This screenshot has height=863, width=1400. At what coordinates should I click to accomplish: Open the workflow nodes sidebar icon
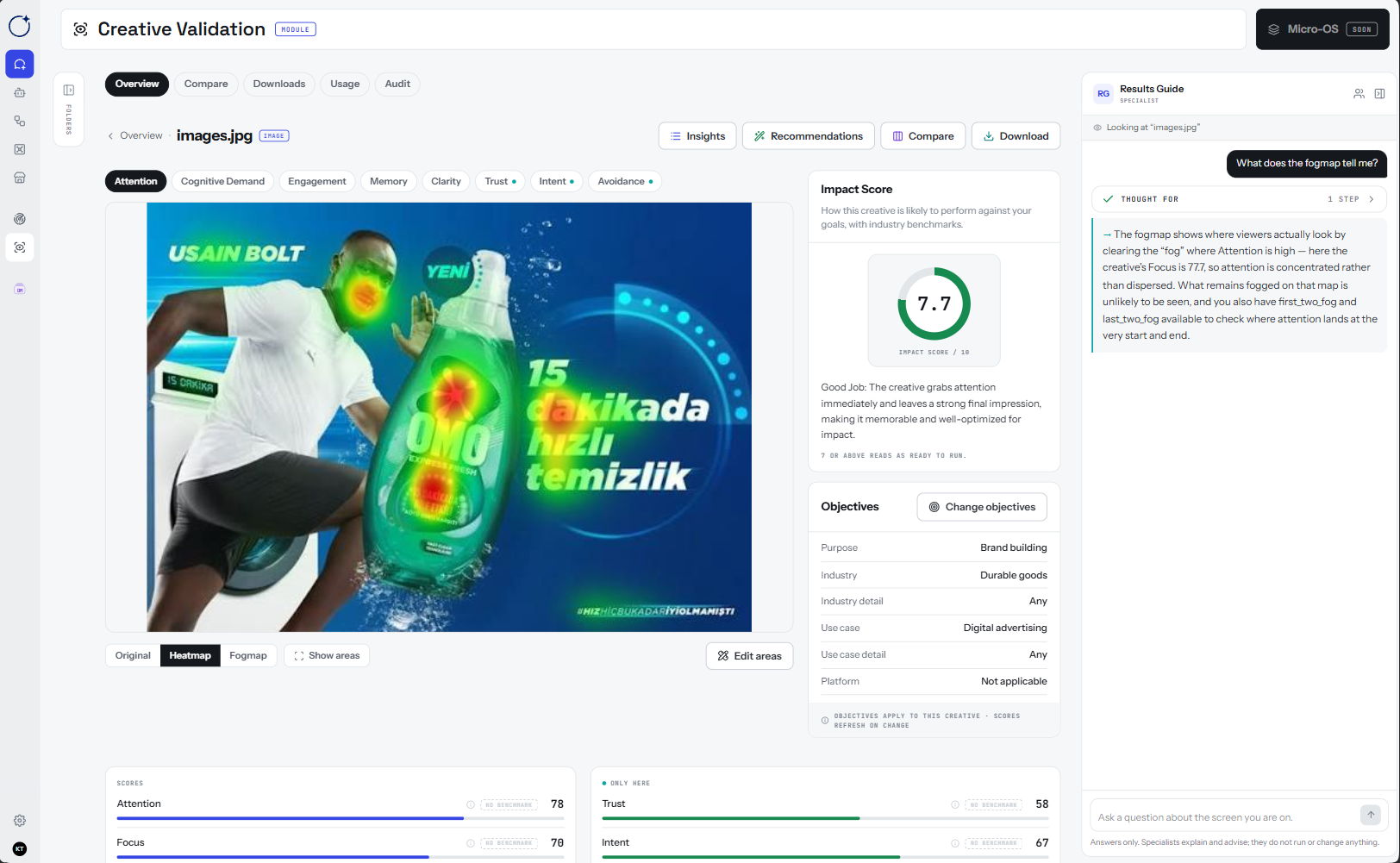20,121
